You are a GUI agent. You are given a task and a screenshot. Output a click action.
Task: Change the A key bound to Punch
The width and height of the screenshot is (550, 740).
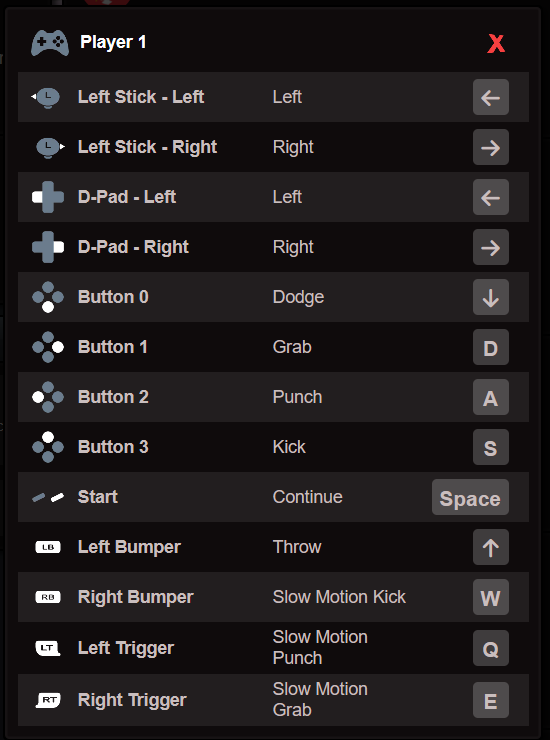pyautogui.click(x=491, y=397)
